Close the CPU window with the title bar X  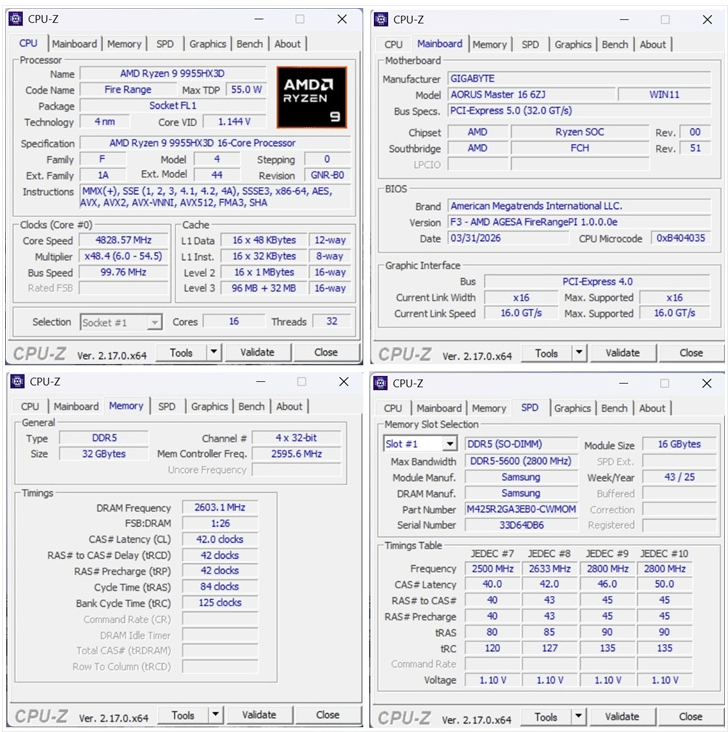(342, 19)
